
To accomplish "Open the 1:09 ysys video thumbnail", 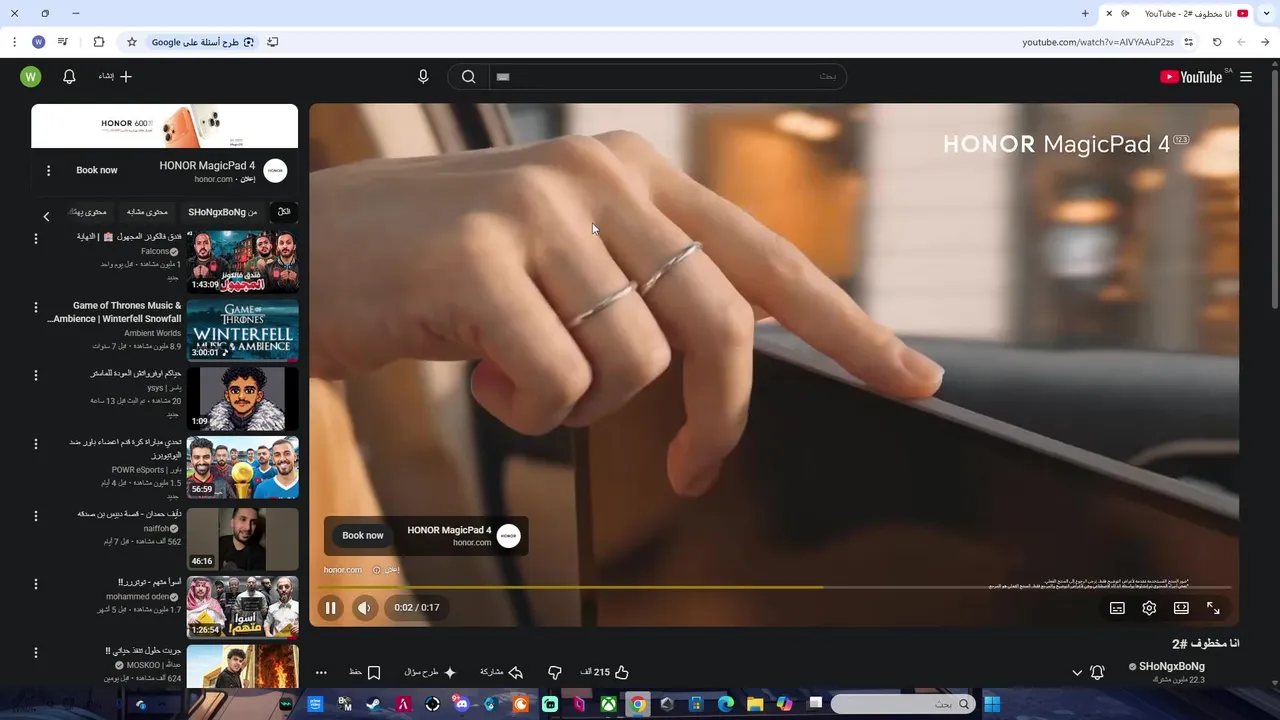I will [242, 398].
